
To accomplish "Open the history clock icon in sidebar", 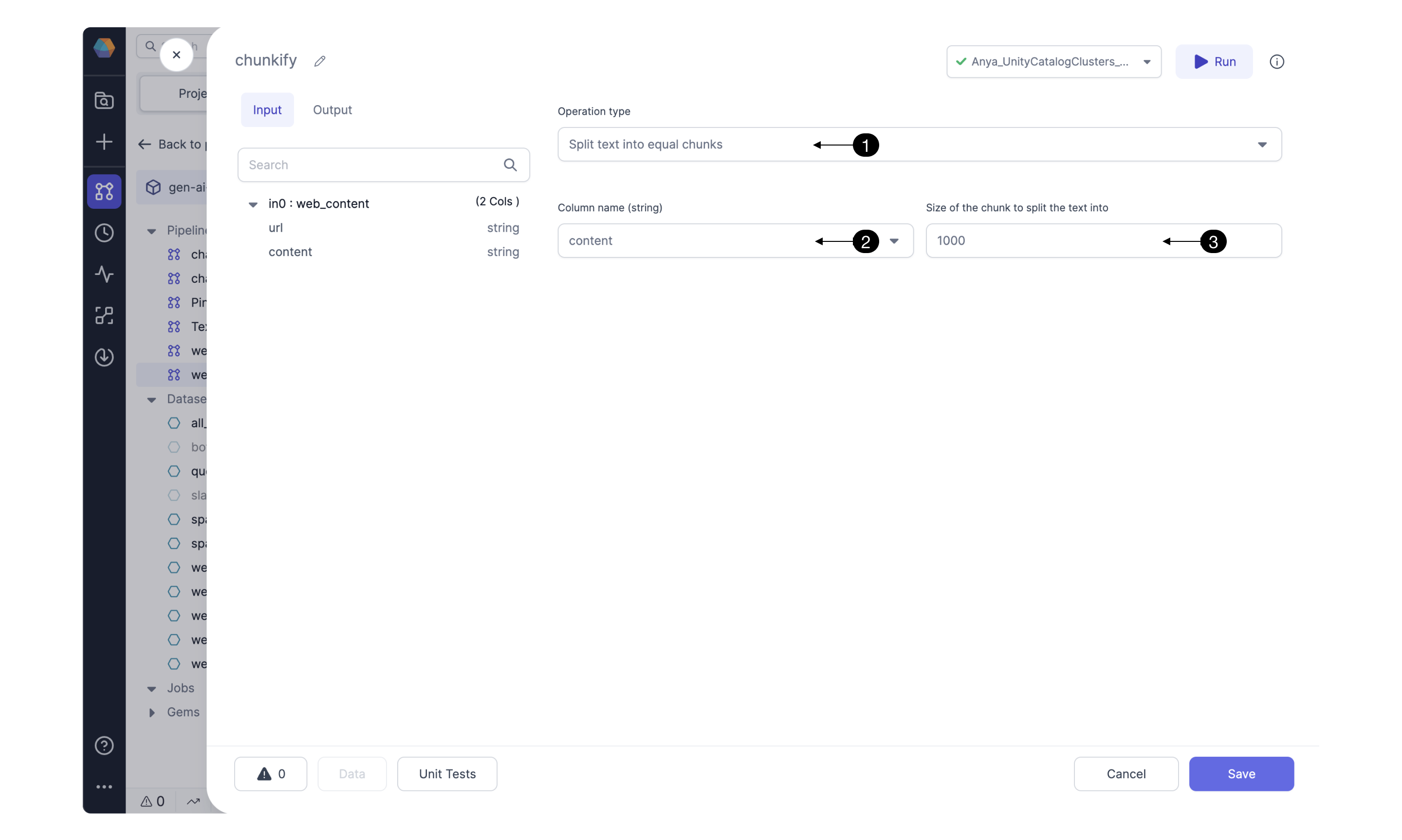I will (104, 233).
